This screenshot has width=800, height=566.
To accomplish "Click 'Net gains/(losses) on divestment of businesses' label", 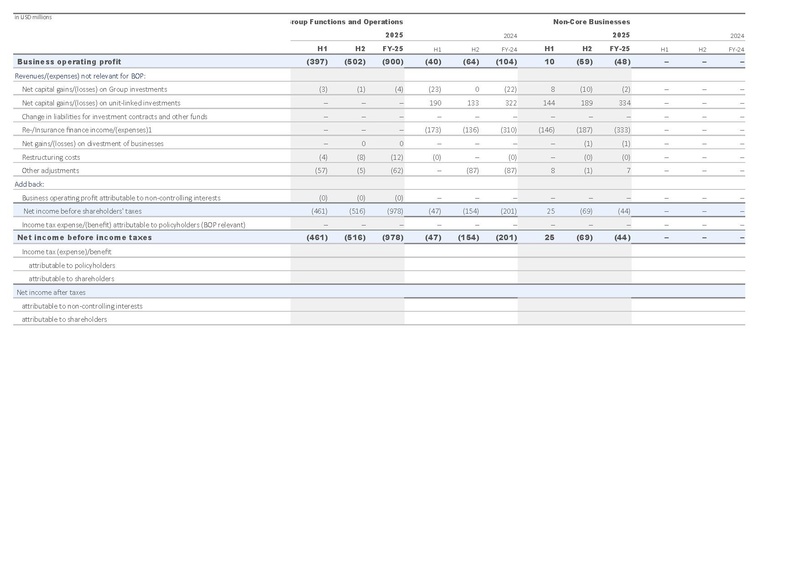I will 93,144.
